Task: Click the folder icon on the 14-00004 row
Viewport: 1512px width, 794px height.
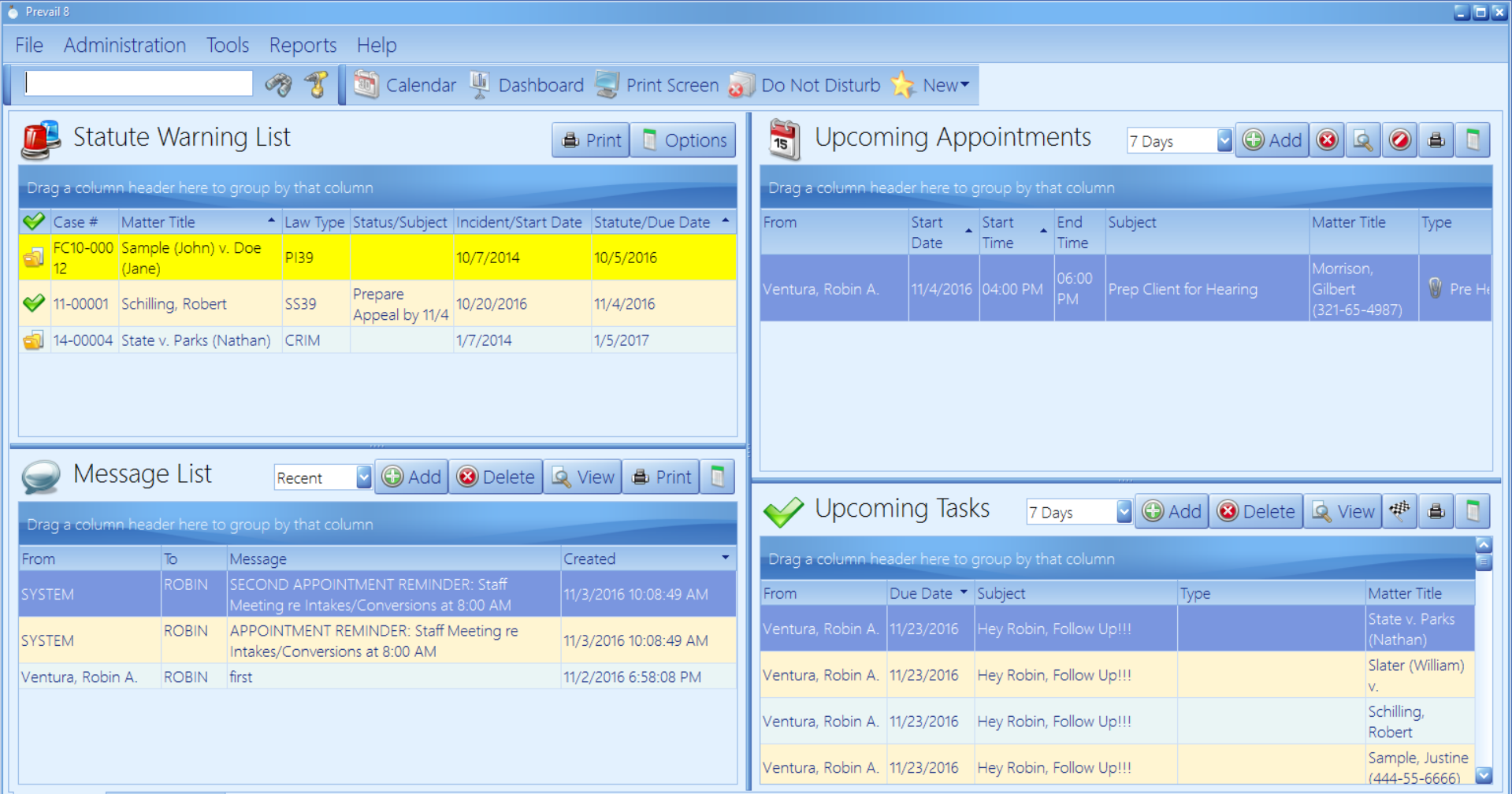Action: (33, 340)
